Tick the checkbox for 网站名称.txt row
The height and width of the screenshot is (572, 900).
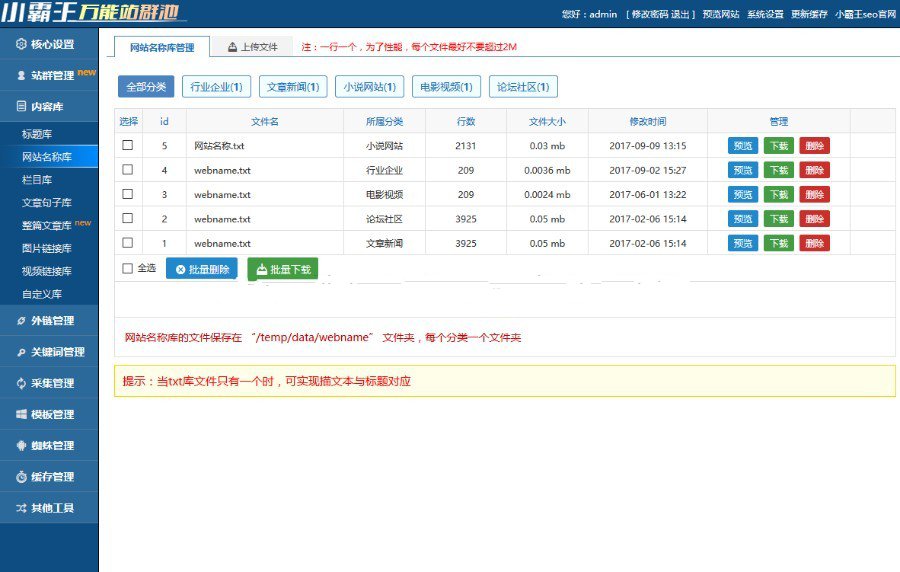127,145
